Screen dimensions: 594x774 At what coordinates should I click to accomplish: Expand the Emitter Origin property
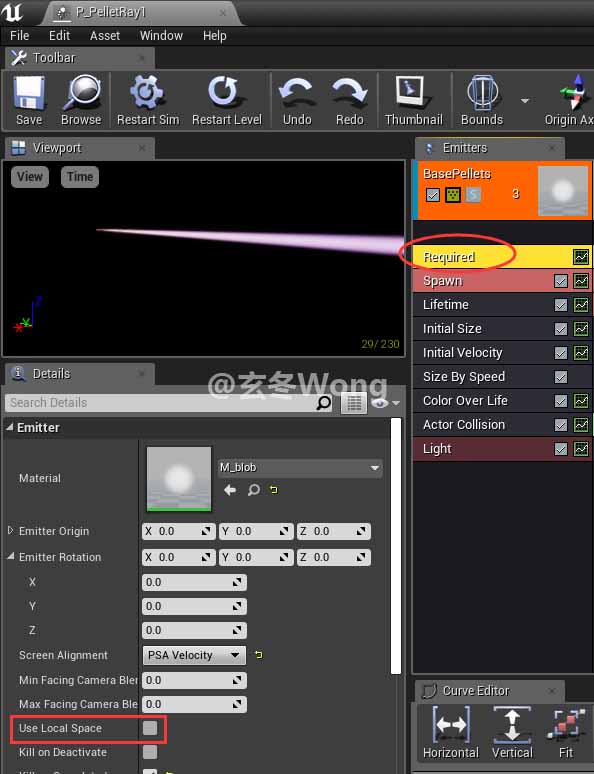pyautogui.click(x=11, y=531)
